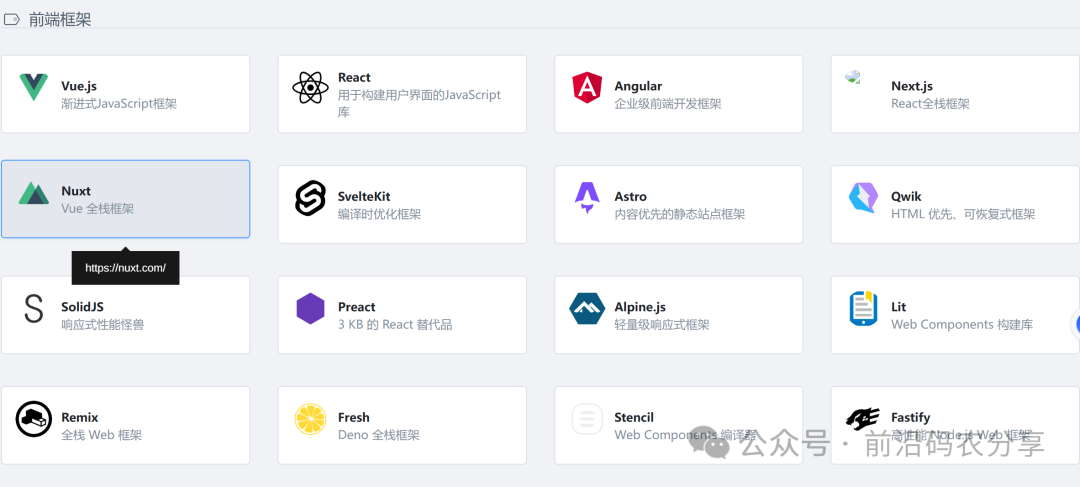Click the description 全栈 Web 框架
This screenshot has height=487, width=1080.
click(x=101, y=435)
